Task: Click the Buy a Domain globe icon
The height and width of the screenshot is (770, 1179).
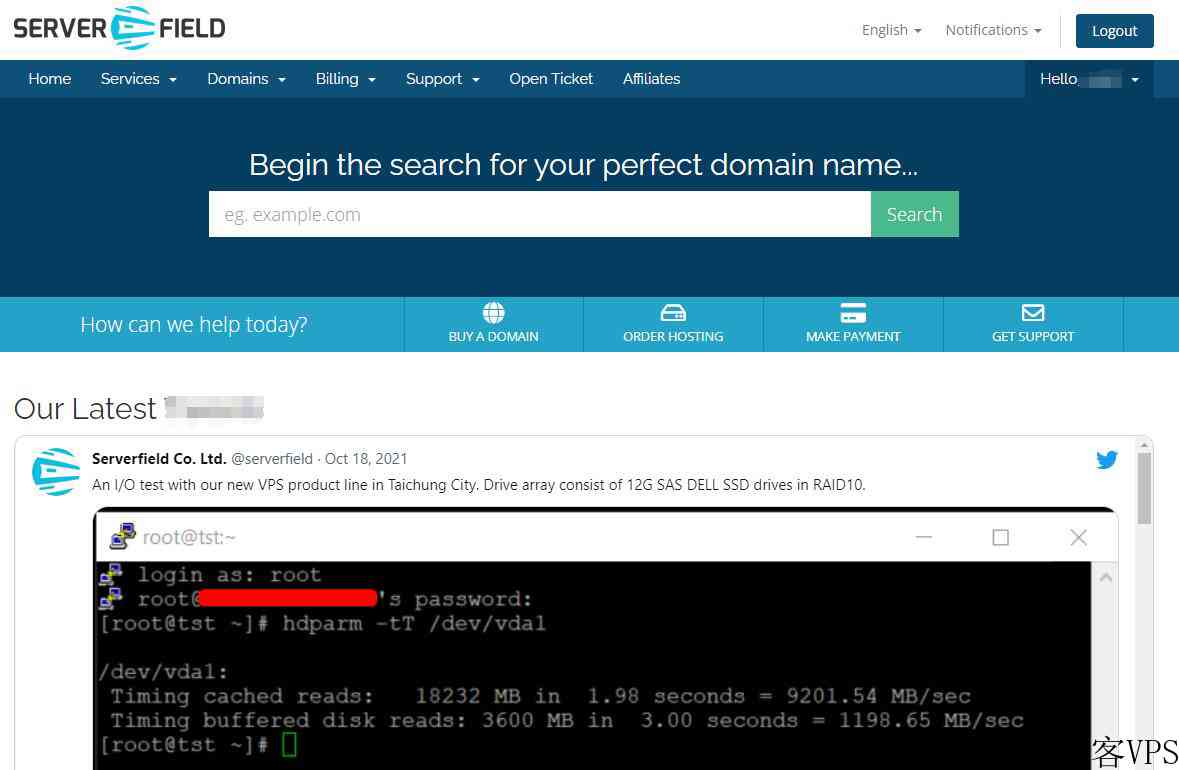Action: pos(493,313)
